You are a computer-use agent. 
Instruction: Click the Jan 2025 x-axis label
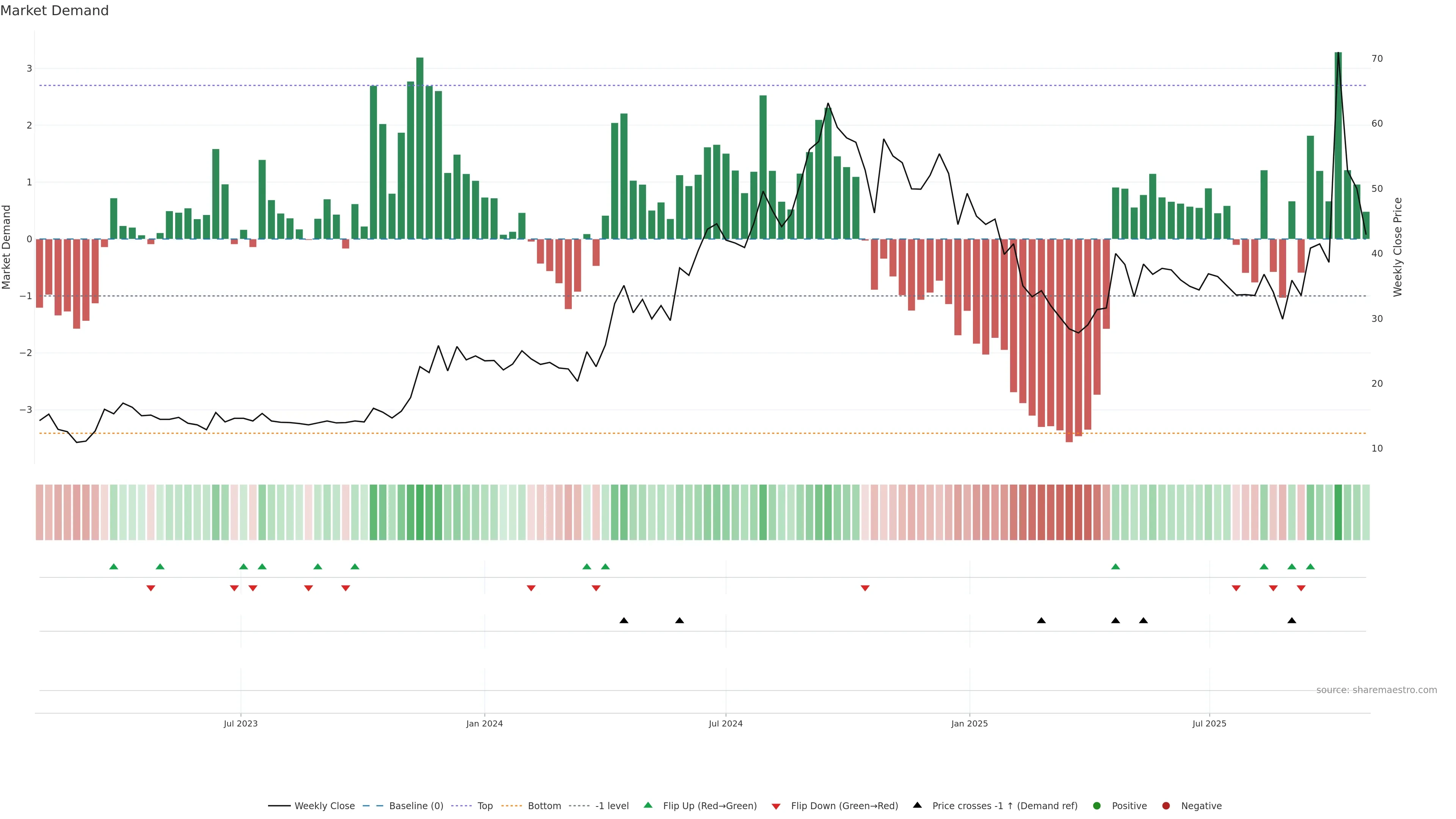pyautogui.click(x=970, y=723)
